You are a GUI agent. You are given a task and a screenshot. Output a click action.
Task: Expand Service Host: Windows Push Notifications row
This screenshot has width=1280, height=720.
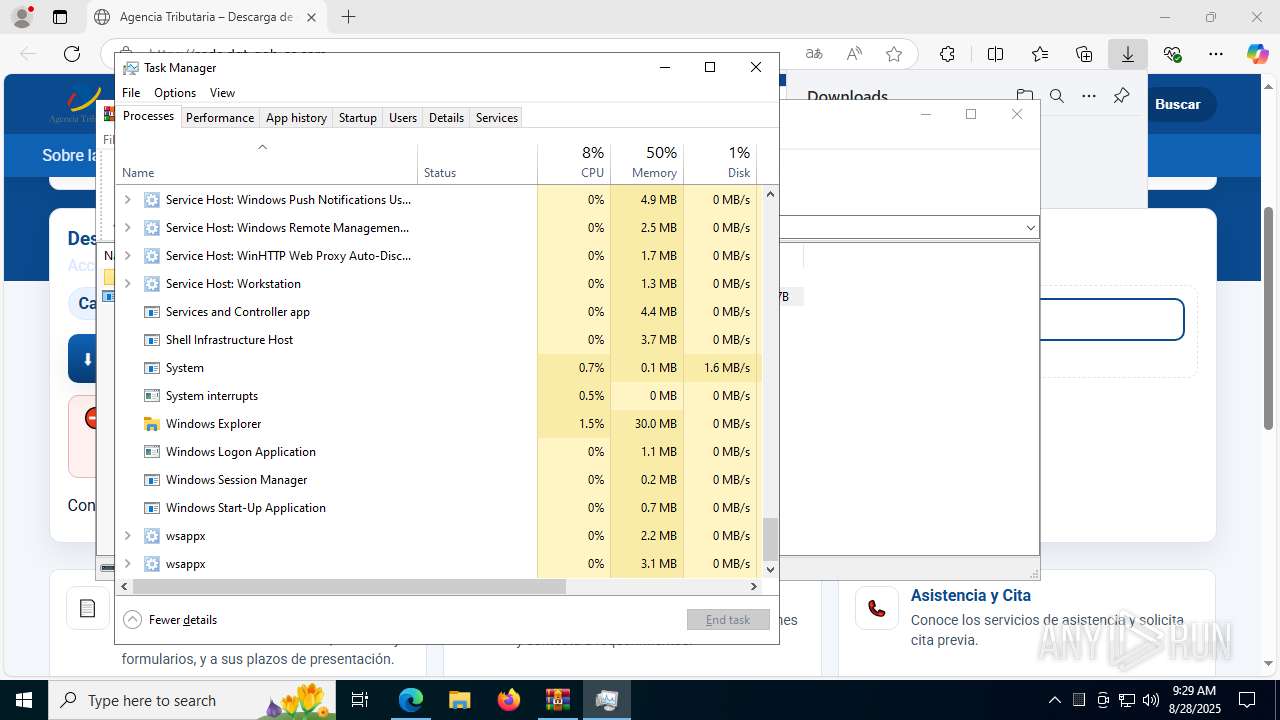point(127,200)
